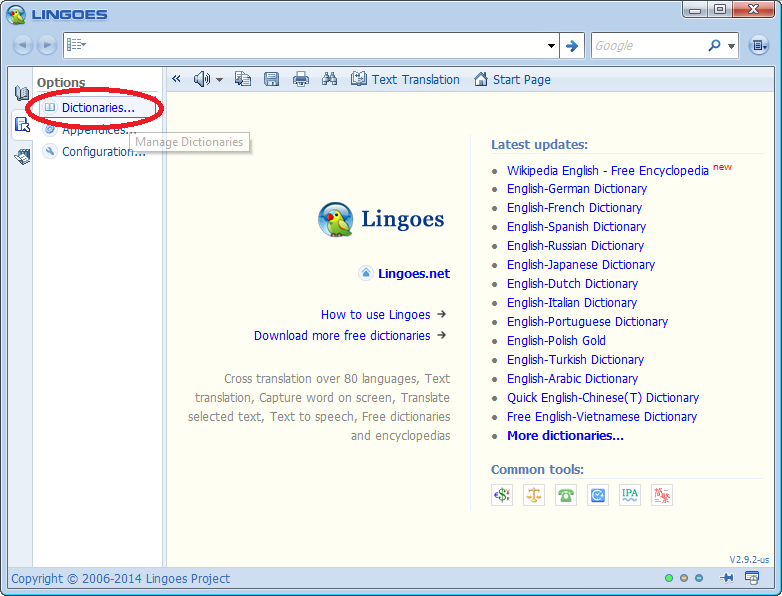Go to the Start Page

(512, 79)
